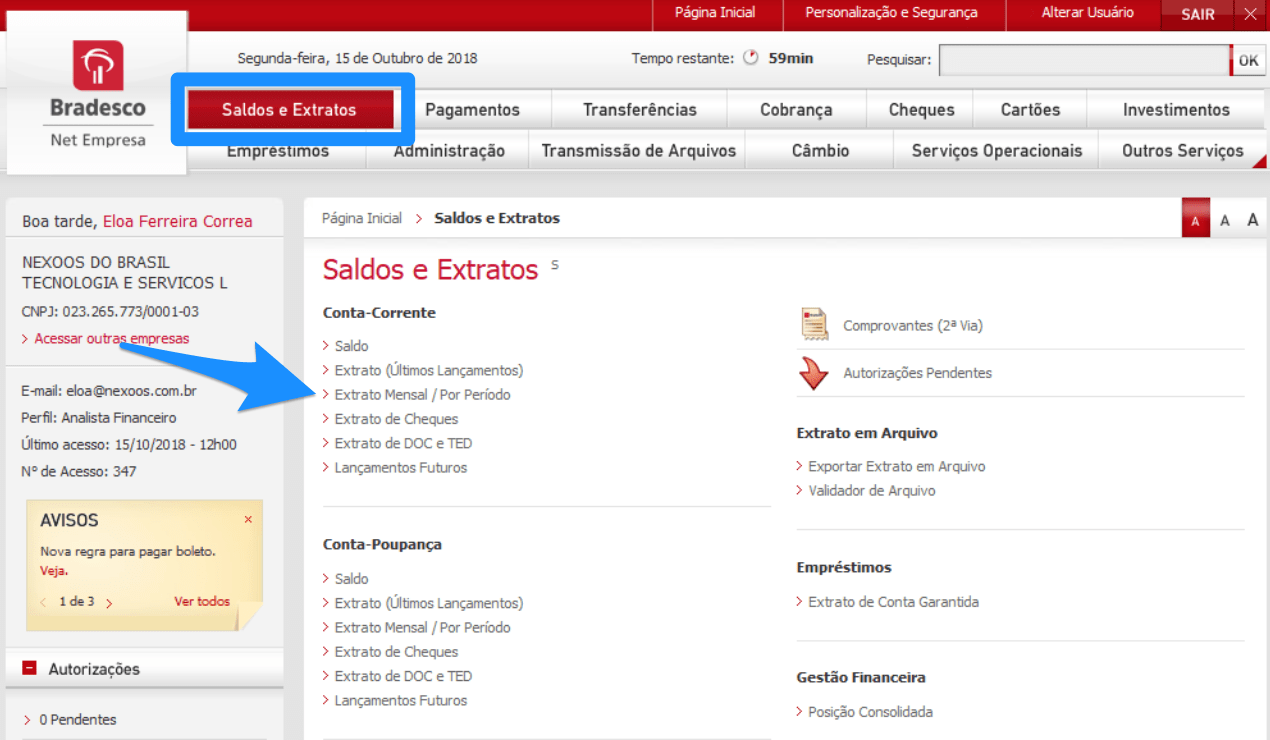The image size is (1270, 740).
Task: Open the Câmbio menu tab
Action: [x=820, y=151]
